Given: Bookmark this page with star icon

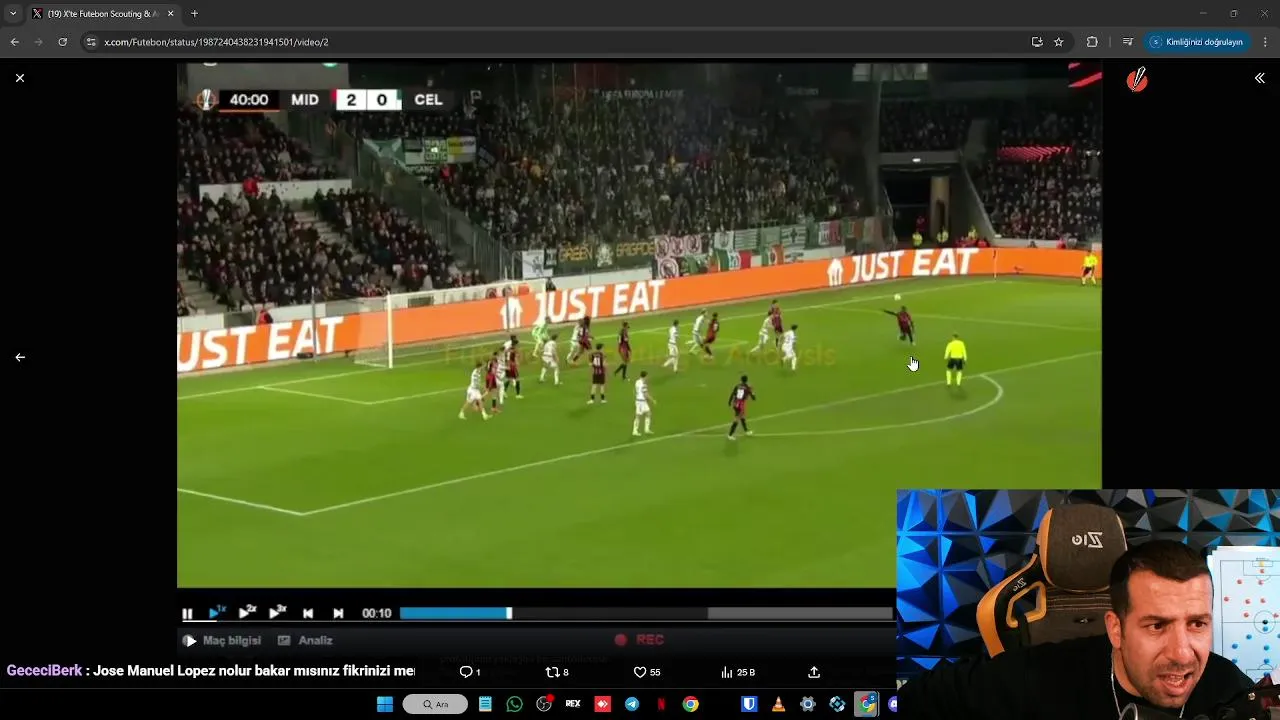Looking at the screenshot, I should pyautogui.click(x=1059, y=42).
